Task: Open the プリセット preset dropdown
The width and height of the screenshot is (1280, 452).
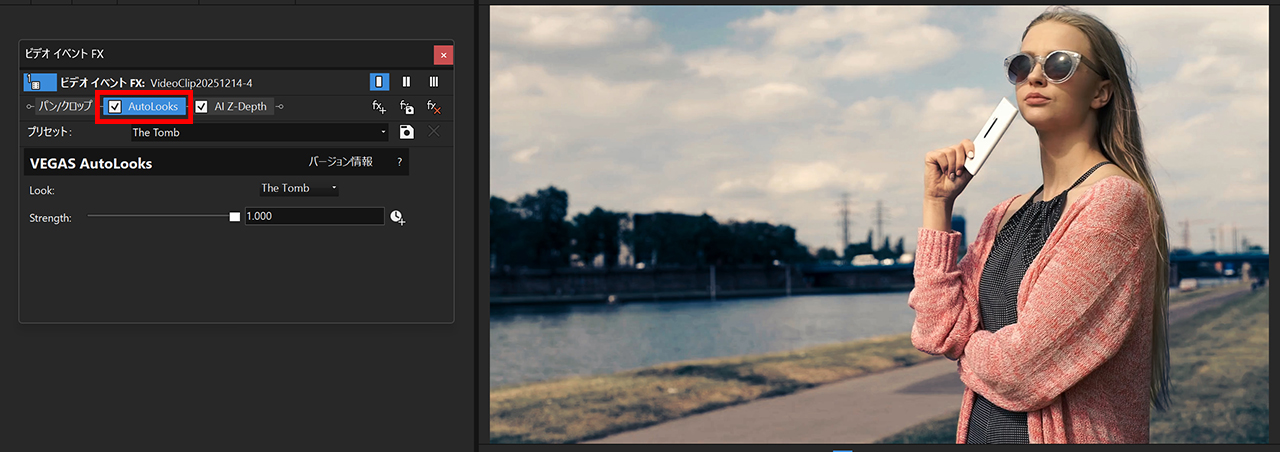Action: 383,132
